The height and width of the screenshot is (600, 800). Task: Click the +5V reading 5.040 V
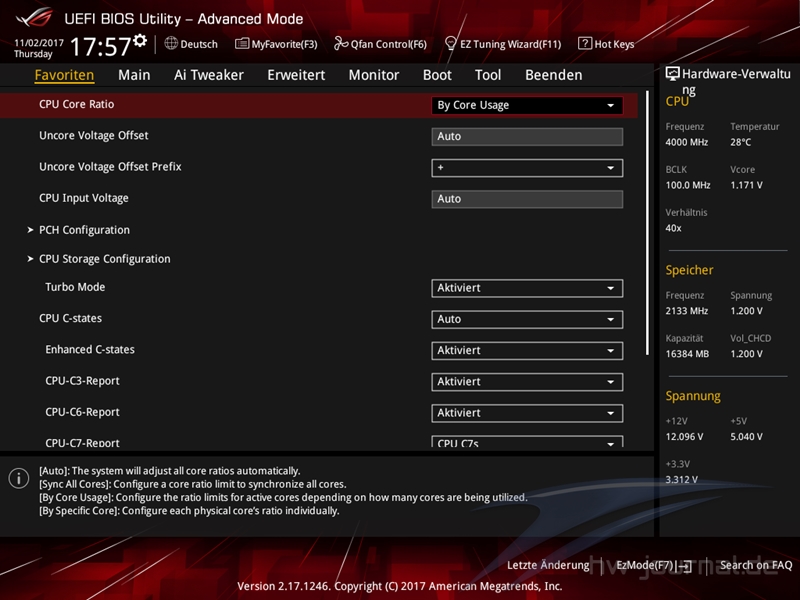click(x=746, y=437)
